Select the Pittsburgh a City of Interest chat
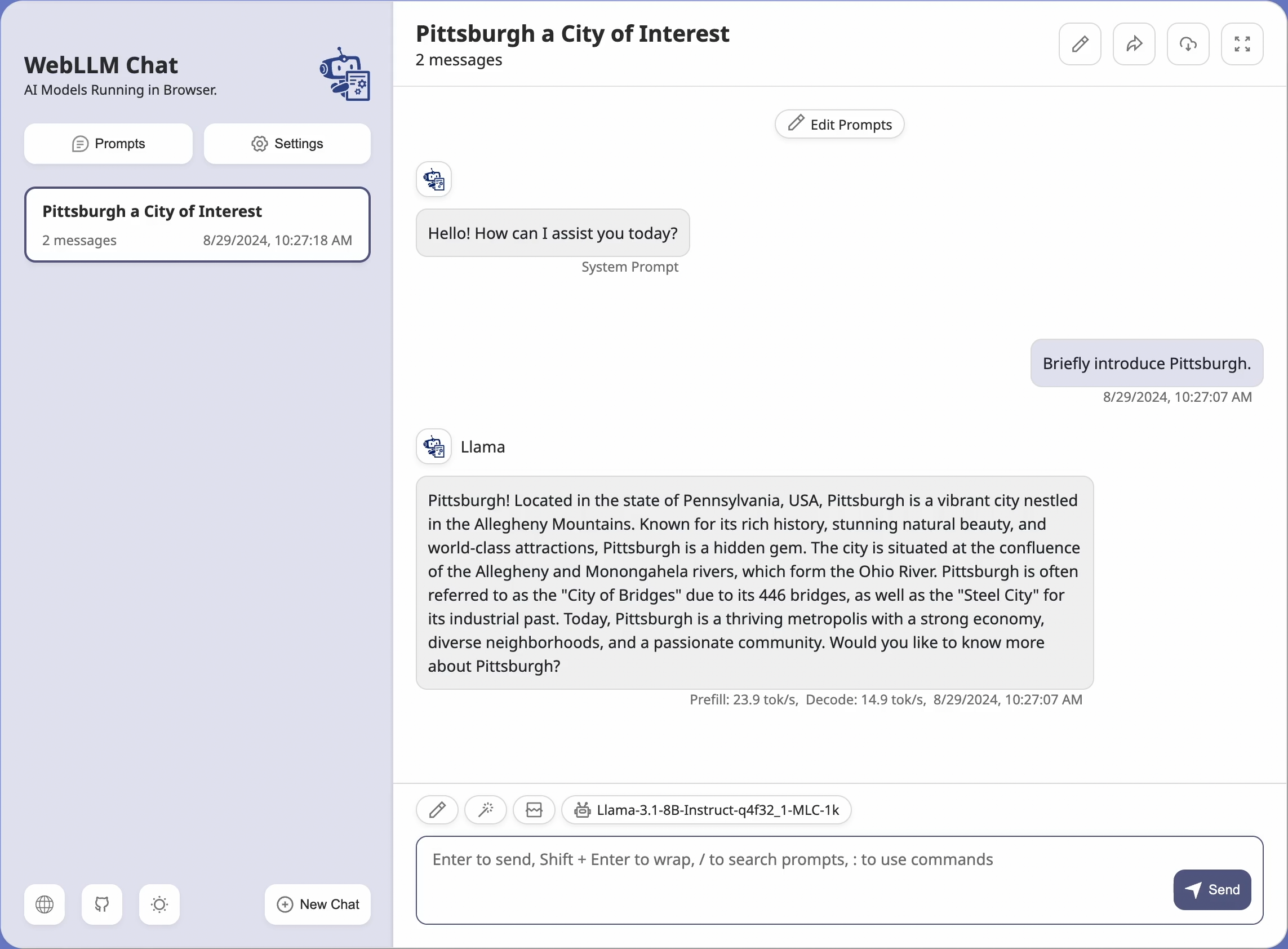The width and height of the screenshot is (1288, 949). (x=197, y=225)
